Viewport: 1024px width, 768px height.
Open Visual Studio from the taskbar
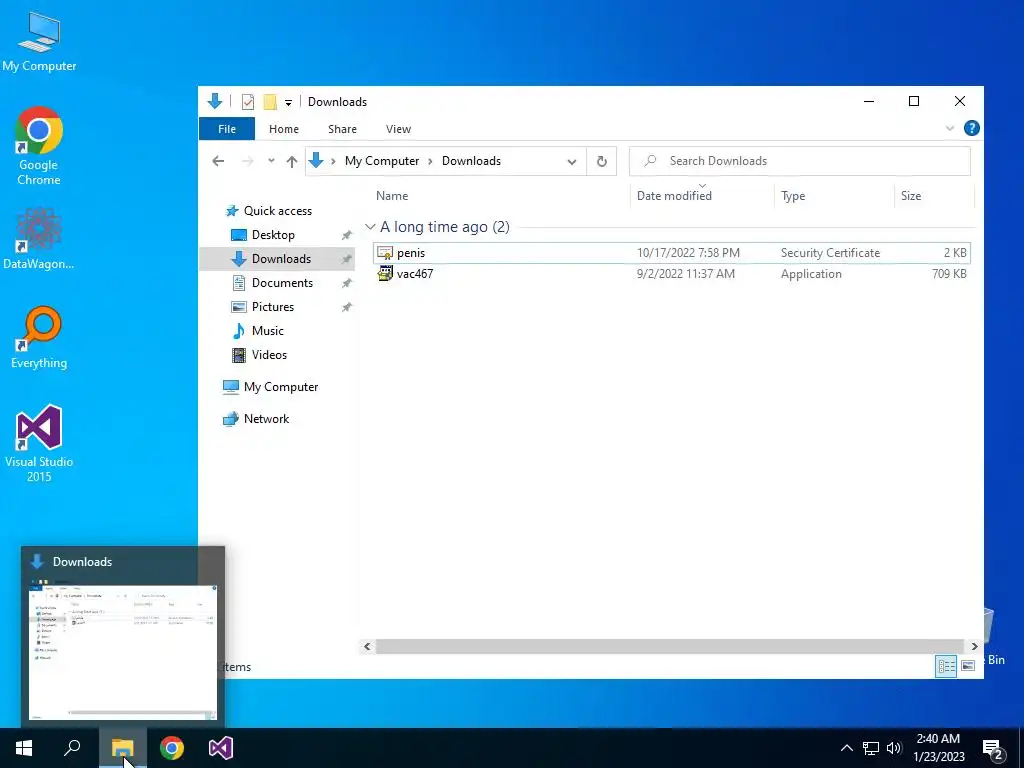(x=221, y=748)
